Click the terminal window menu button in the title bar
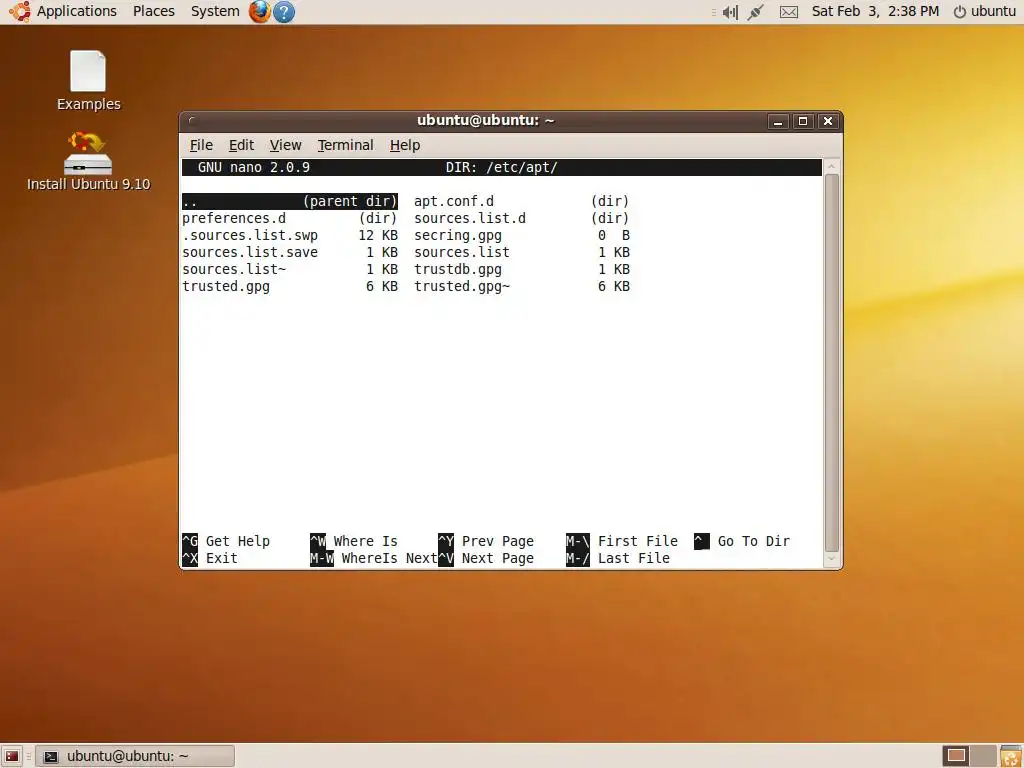 191,120
